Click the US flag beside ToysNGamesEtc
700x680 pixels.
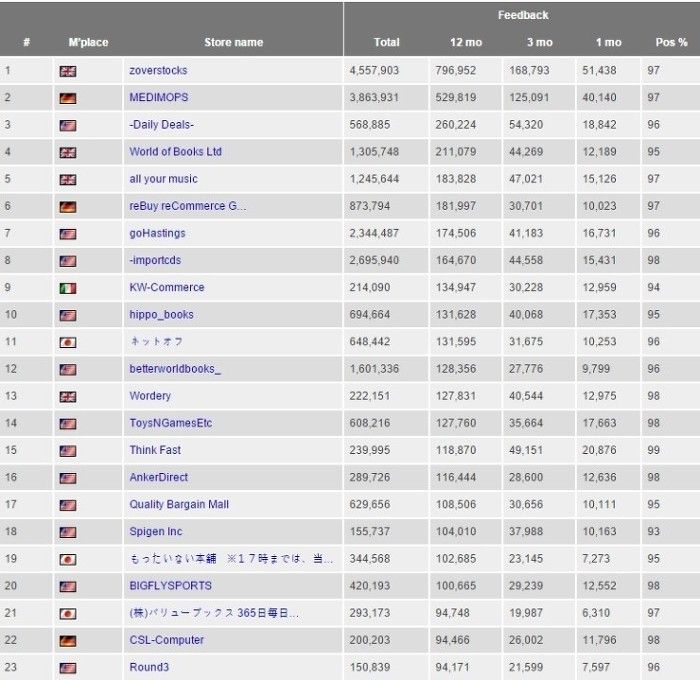68,424
